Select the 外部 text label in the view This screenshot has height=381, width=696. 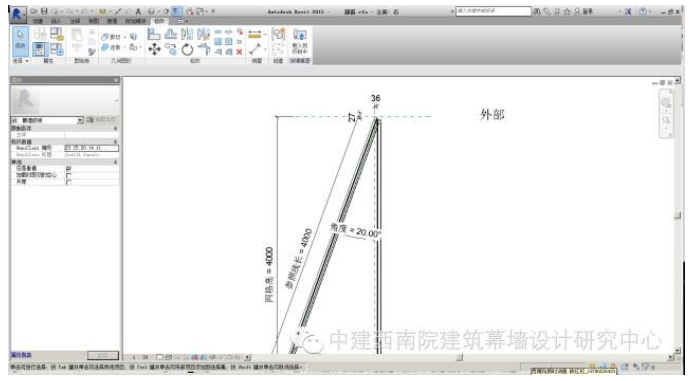point(492,115)
